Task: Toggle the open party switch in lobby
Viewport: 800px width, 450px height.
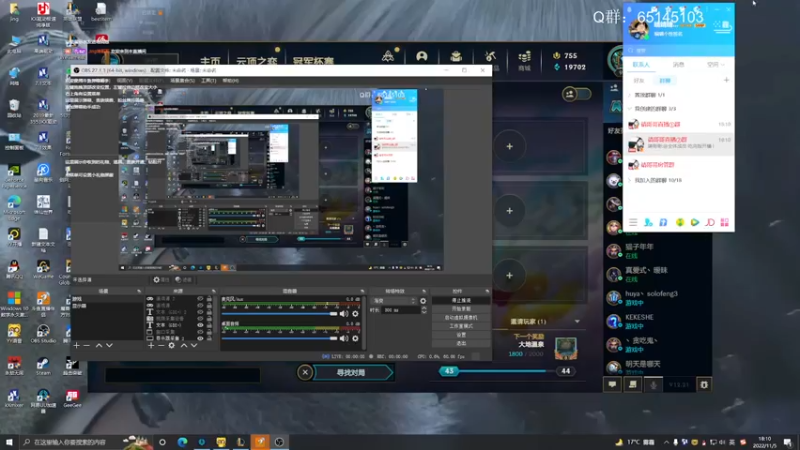Action: [x=577, y=94]
